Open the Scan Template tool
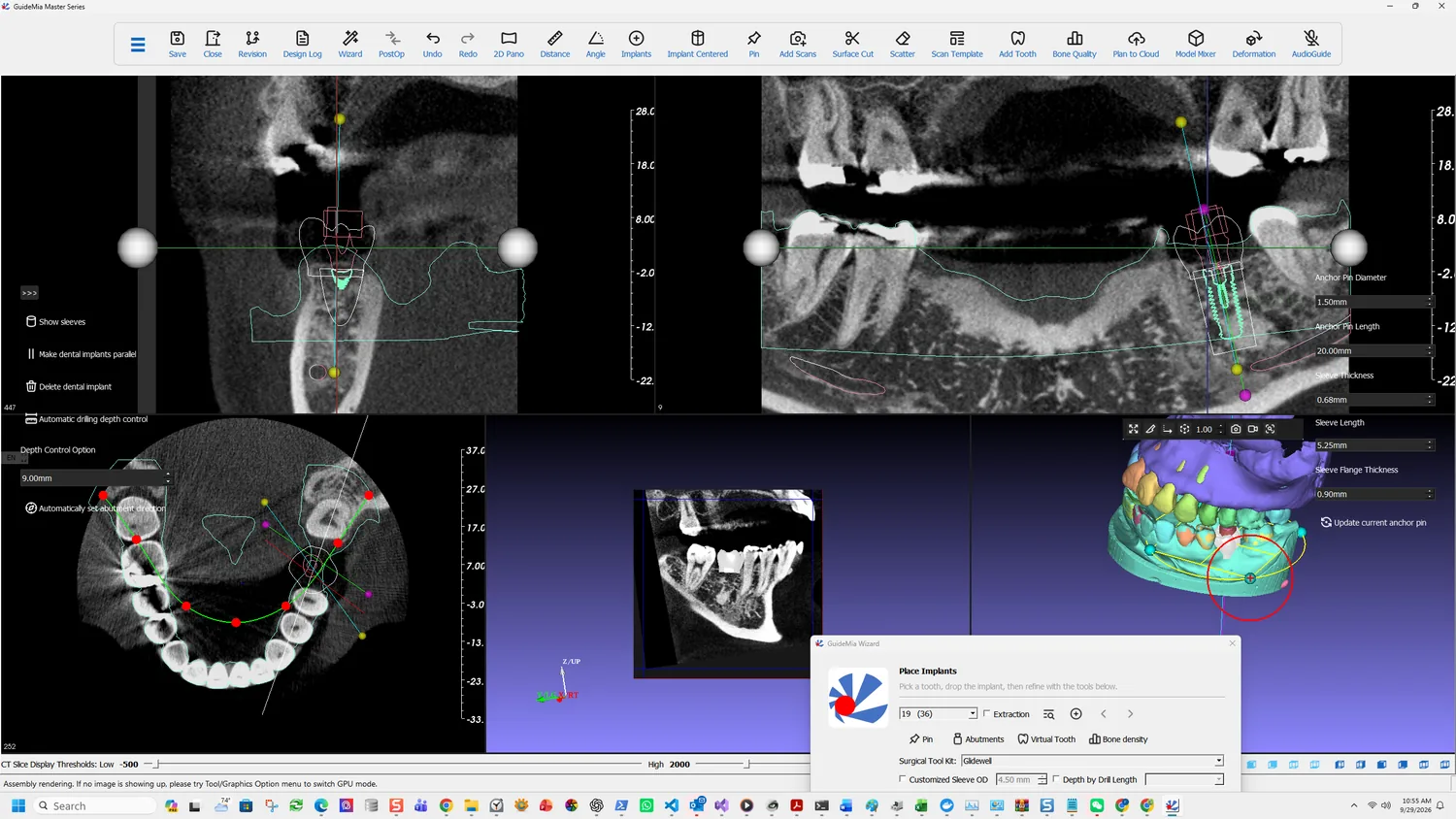 tap(957, 44)
